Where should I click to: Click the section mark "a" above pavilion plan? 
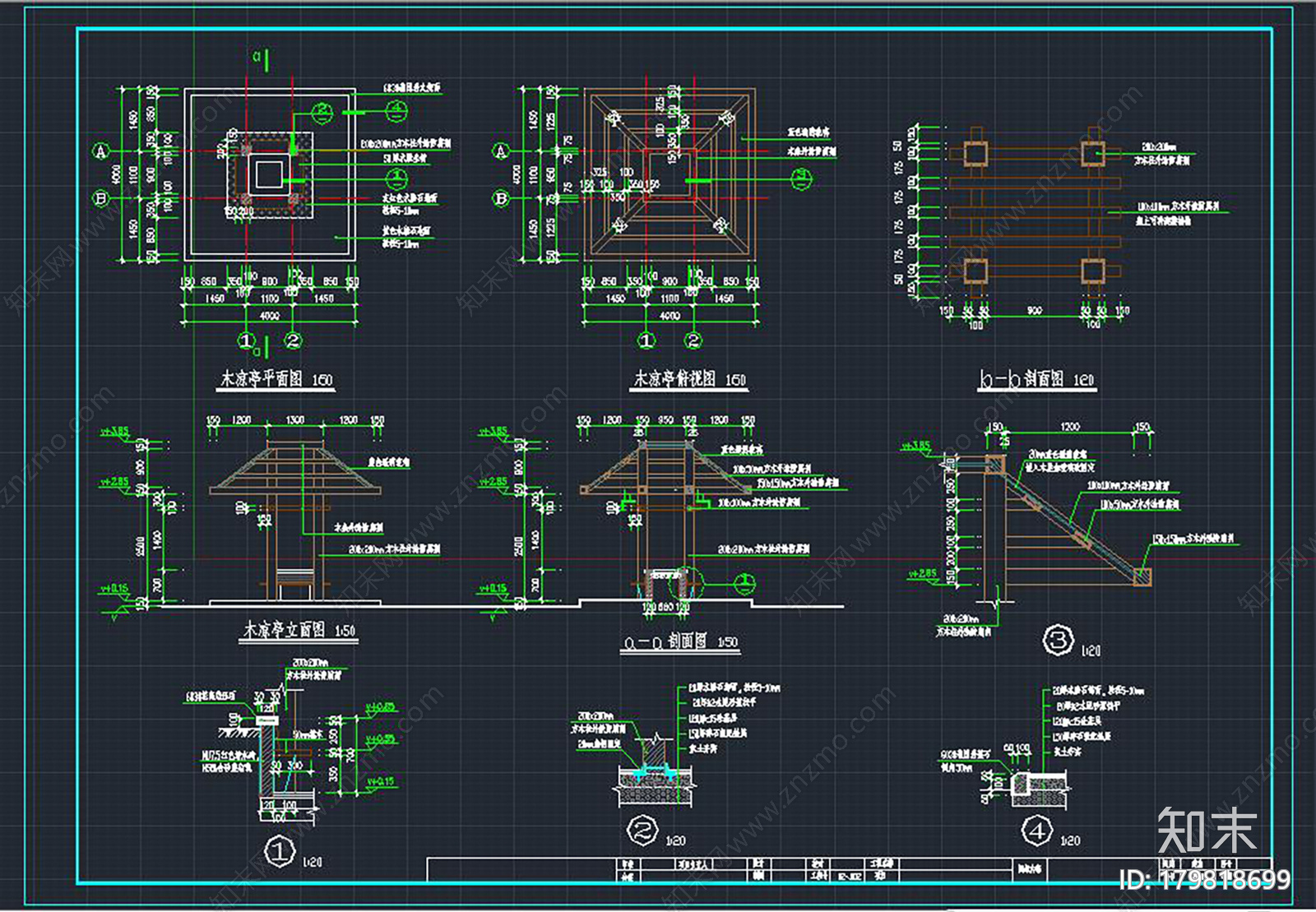click(x=257, y=57)
